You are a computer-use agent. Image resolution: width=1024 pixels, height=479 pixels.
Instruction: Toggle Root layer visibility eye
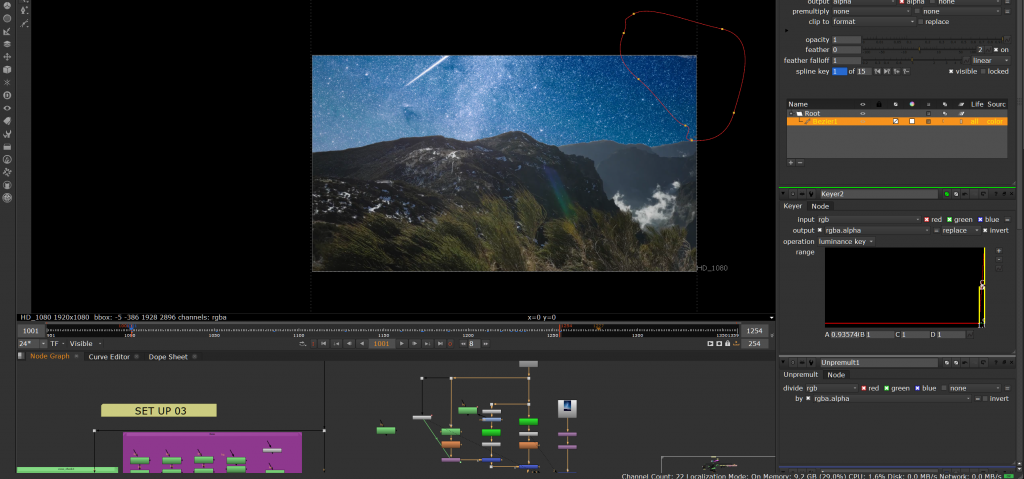(x=863, y=113)
